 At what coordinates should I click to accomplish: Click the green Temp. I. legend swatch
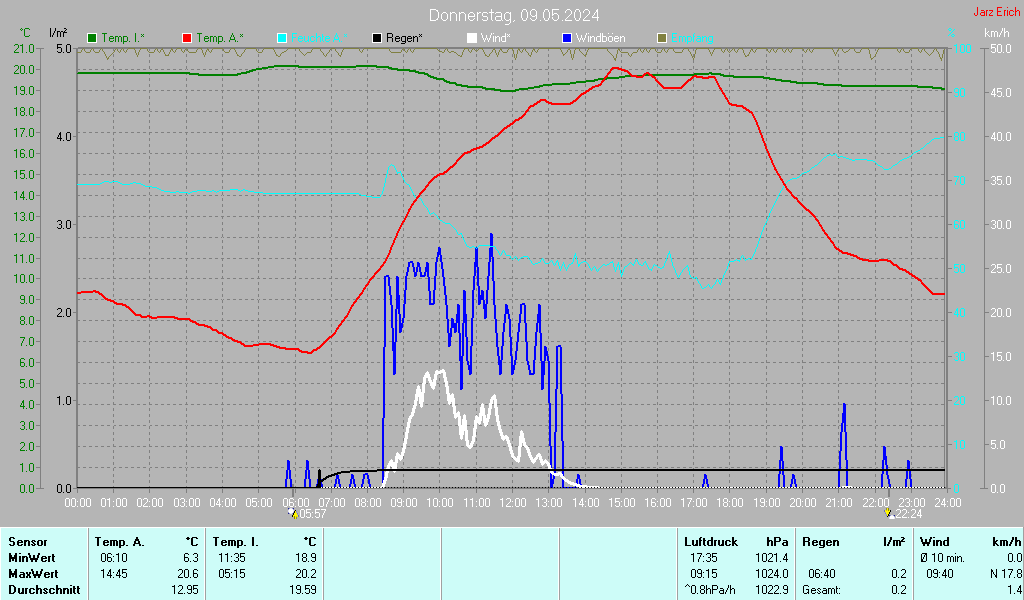pyautogui.click(x=92, y=39)
